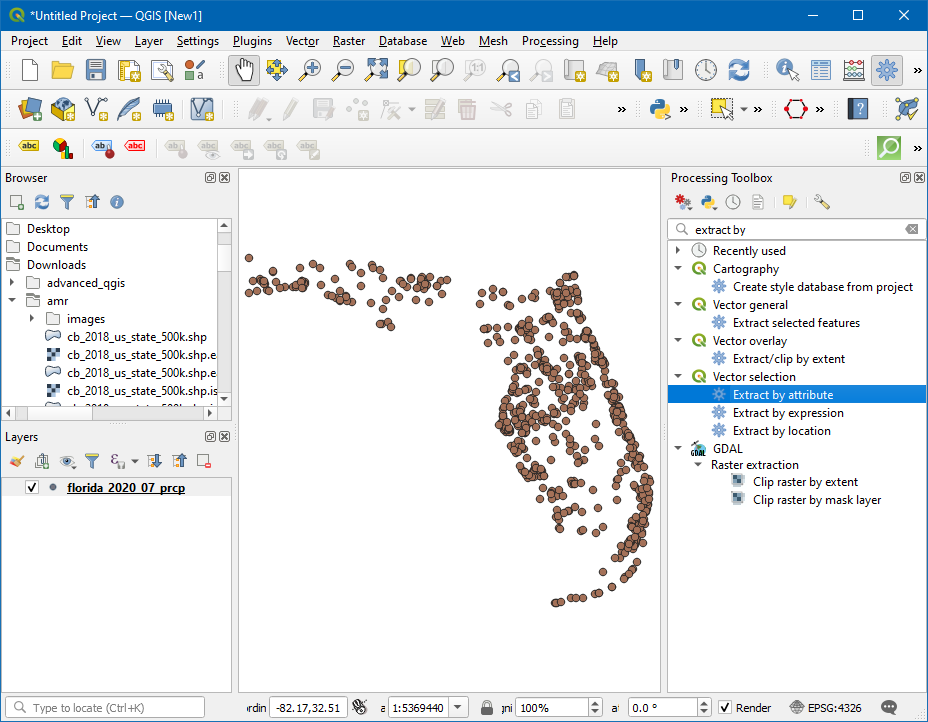Save the project with the floppy disk icon
Image resolution: width=928 pixels, height=722 pixels.
pyautogui.click(x=95, y=70)
